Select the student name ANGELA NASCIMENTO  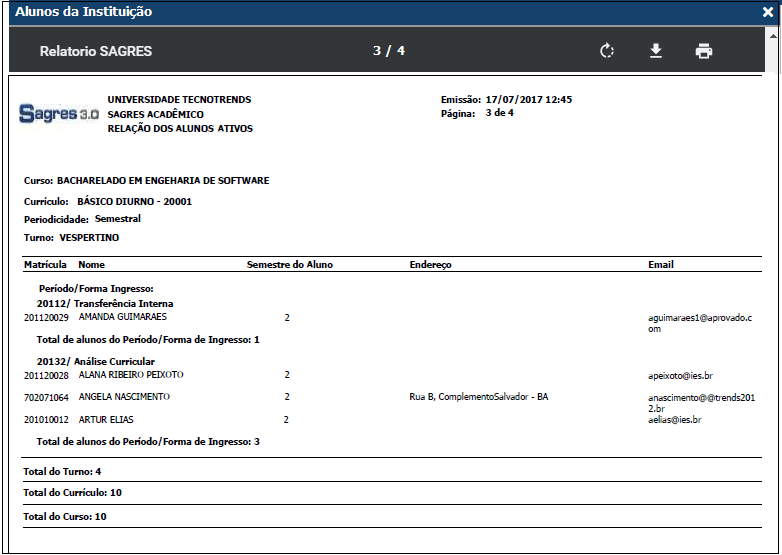coord(124,397)
